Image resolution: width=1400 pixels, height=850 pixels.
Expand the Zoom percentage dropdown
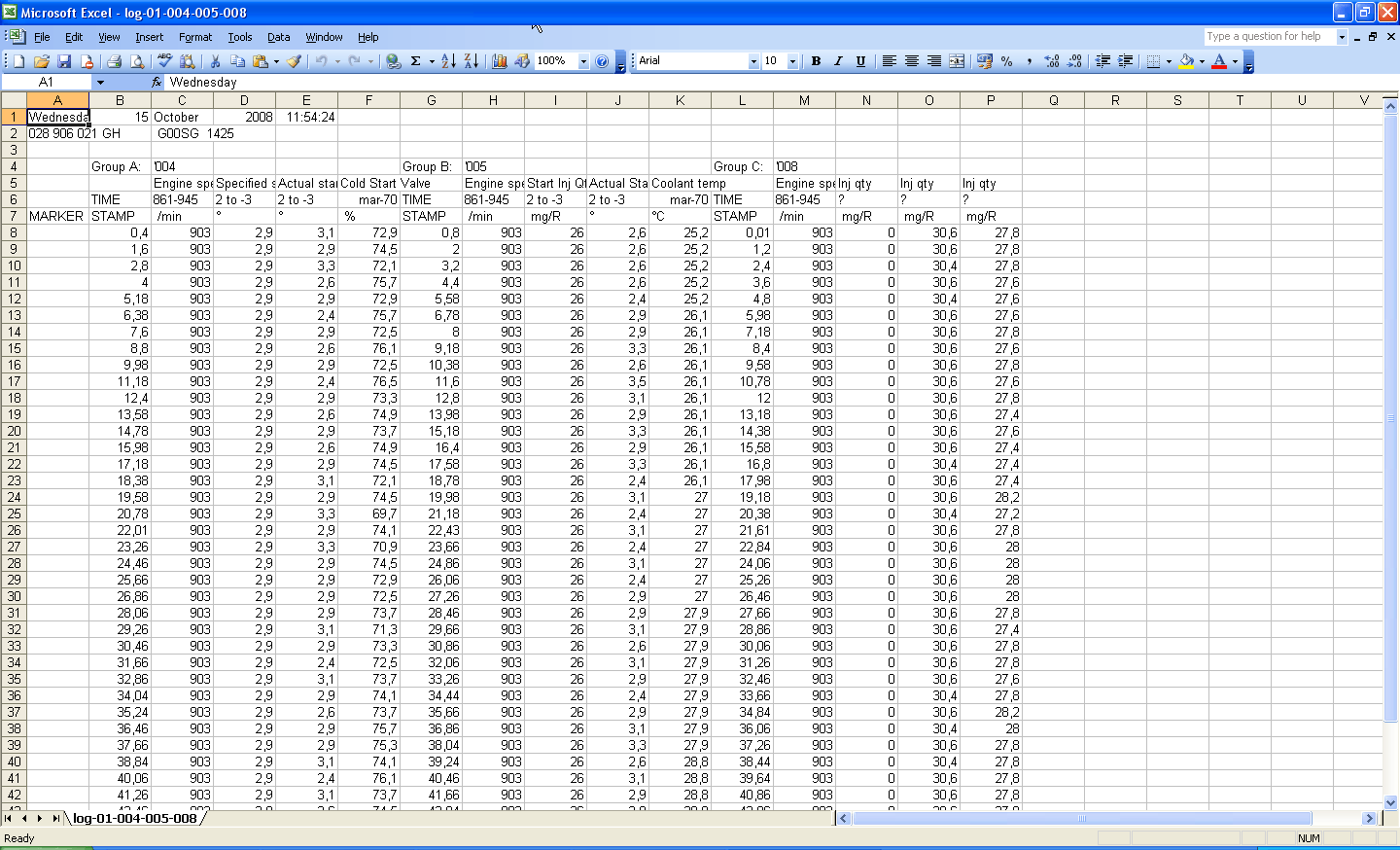click(x=583, y=61)
